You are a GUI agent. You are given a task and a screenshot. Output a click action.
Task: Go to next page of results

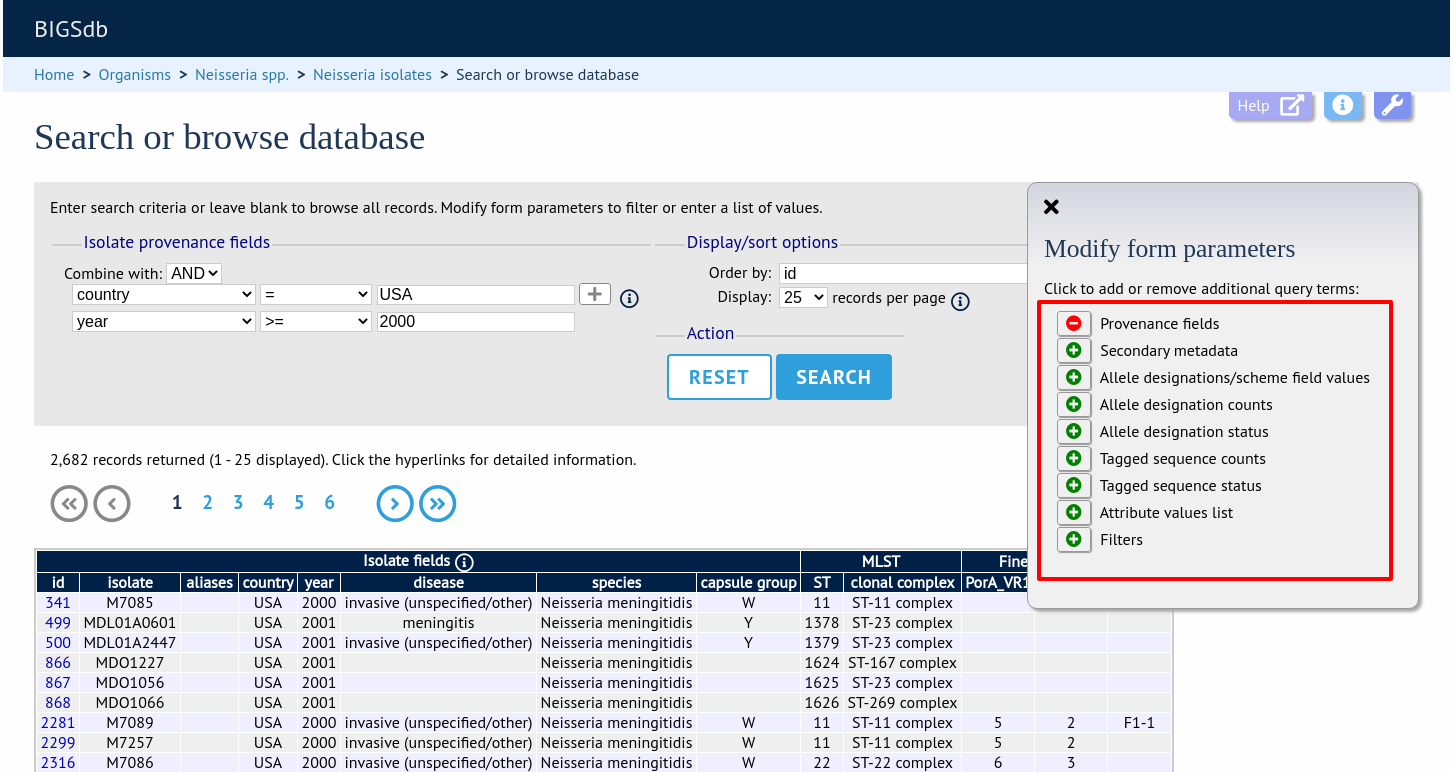coord(395,504)
